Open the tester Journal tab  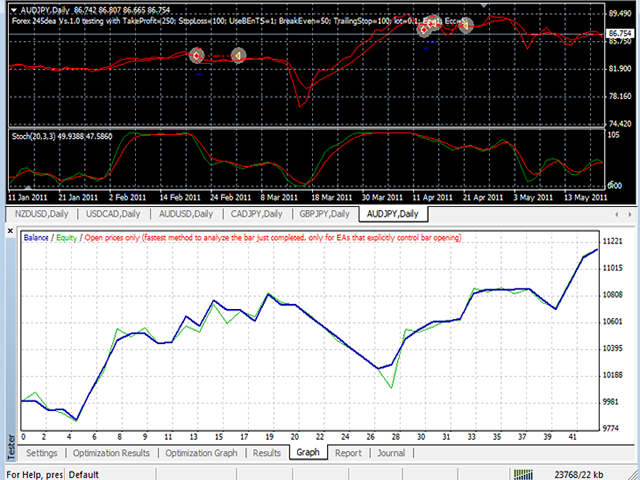[x=391, y=453]
